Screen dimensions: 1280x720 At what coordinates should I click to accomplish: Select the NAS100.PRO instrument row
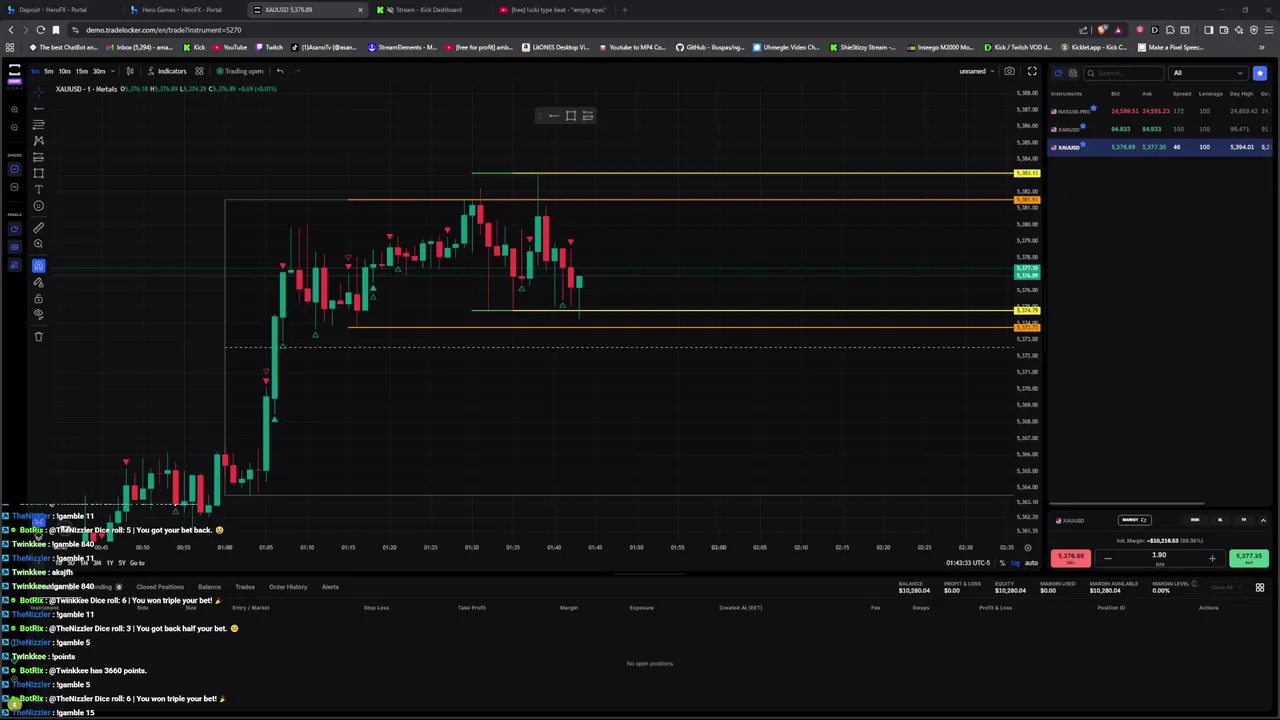coord(1160,111)
